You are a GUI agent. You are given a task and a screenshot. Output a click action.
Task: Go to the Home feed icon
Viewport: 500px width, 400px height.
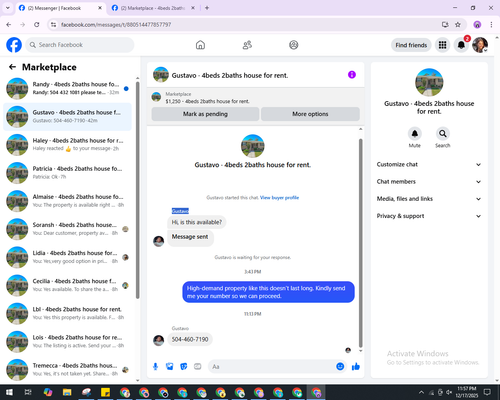(200, 45)
